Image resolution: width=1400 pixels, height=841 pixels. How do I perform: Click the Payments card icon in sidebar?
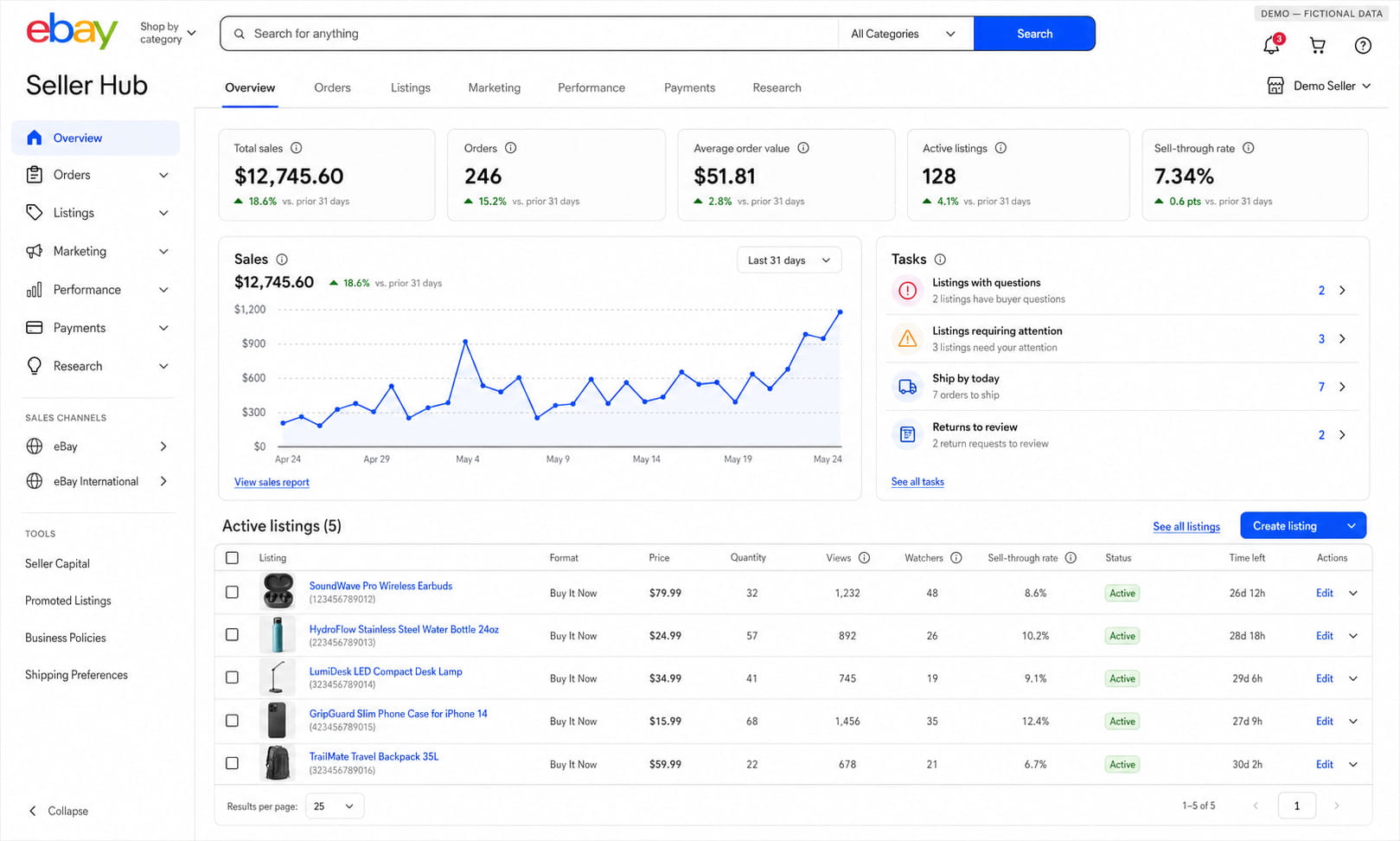click(35, 328)
